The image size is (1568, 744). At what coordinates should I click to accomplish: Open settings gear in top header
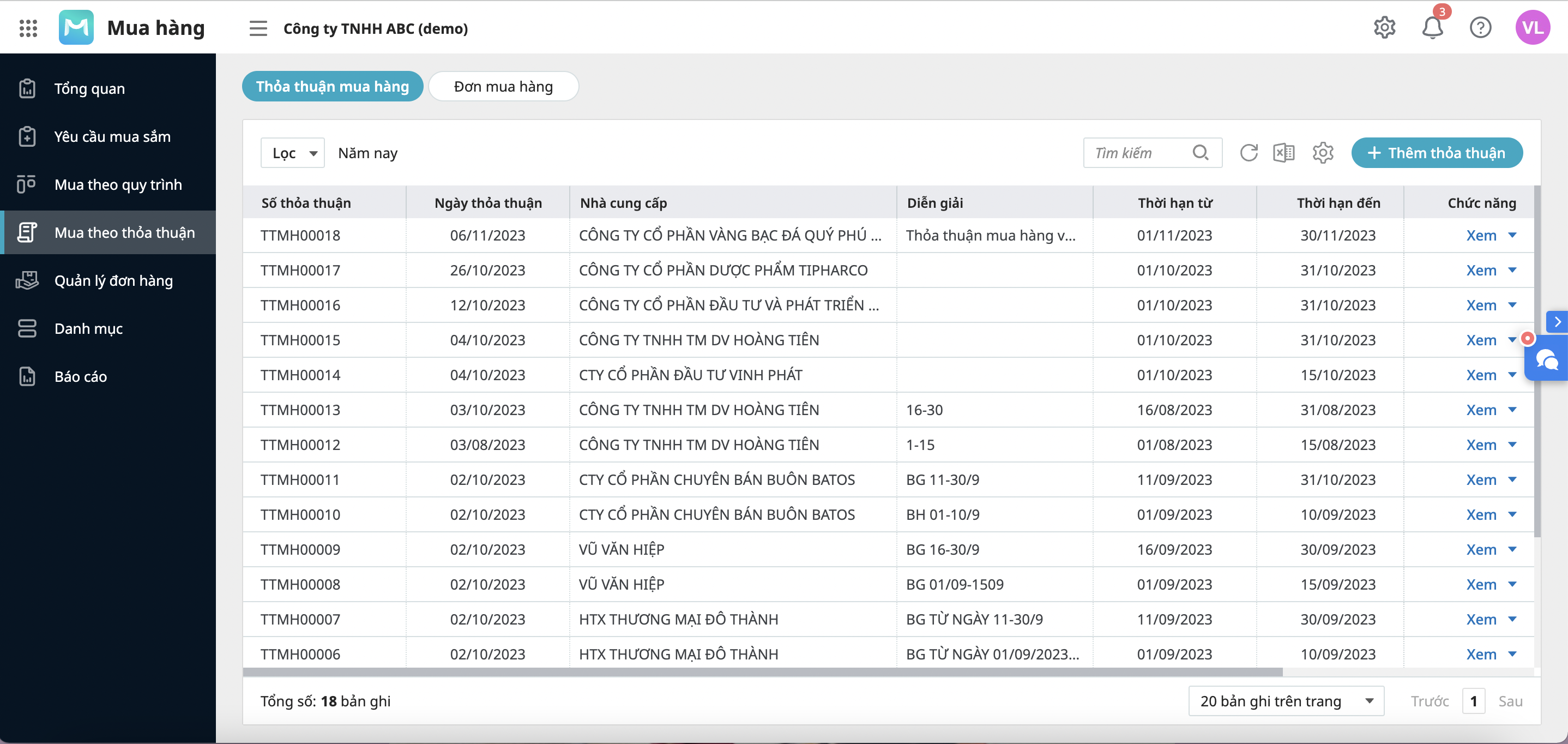[x=1384, y=27]
